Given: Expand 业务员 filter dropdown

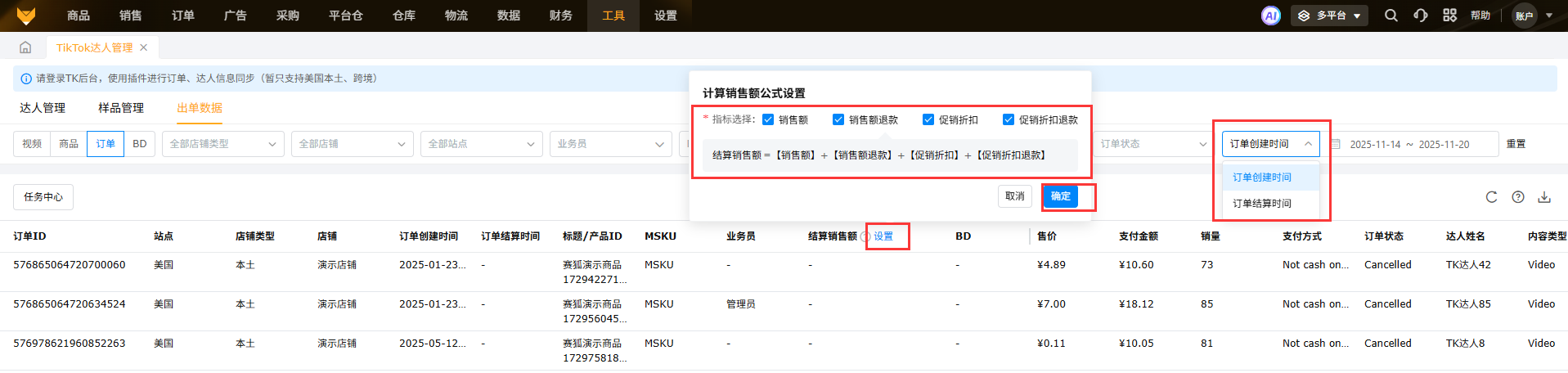Looking at the screenshot, I should [611, 144].
